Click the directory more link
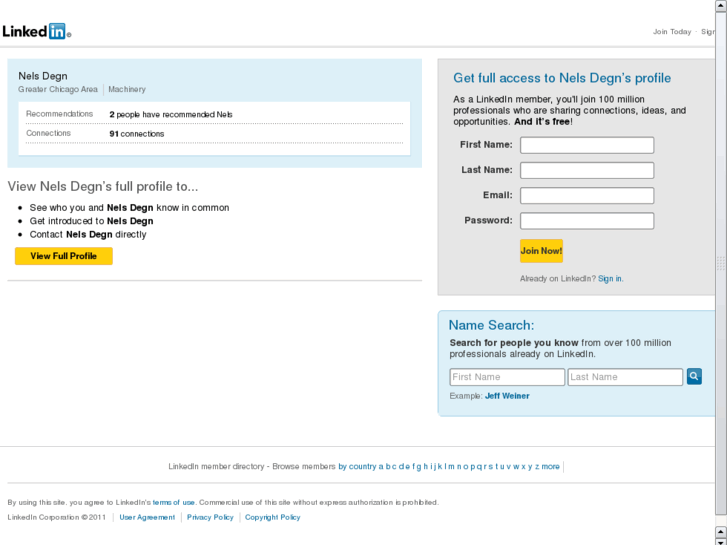The image size is (727, 545). 550,467
